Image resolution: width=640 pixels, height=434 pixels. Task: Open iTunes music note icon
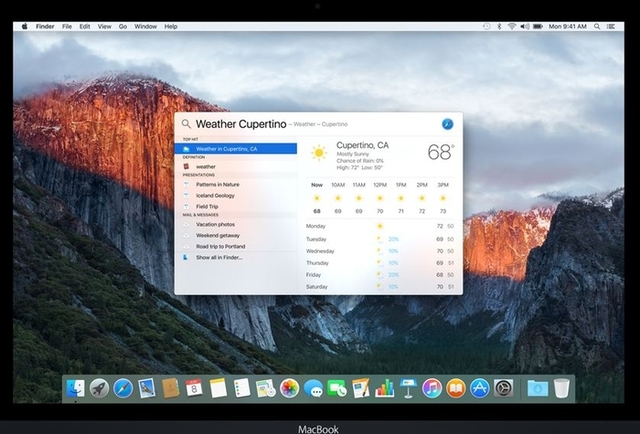pyautogui.click(x=432, y=388)
